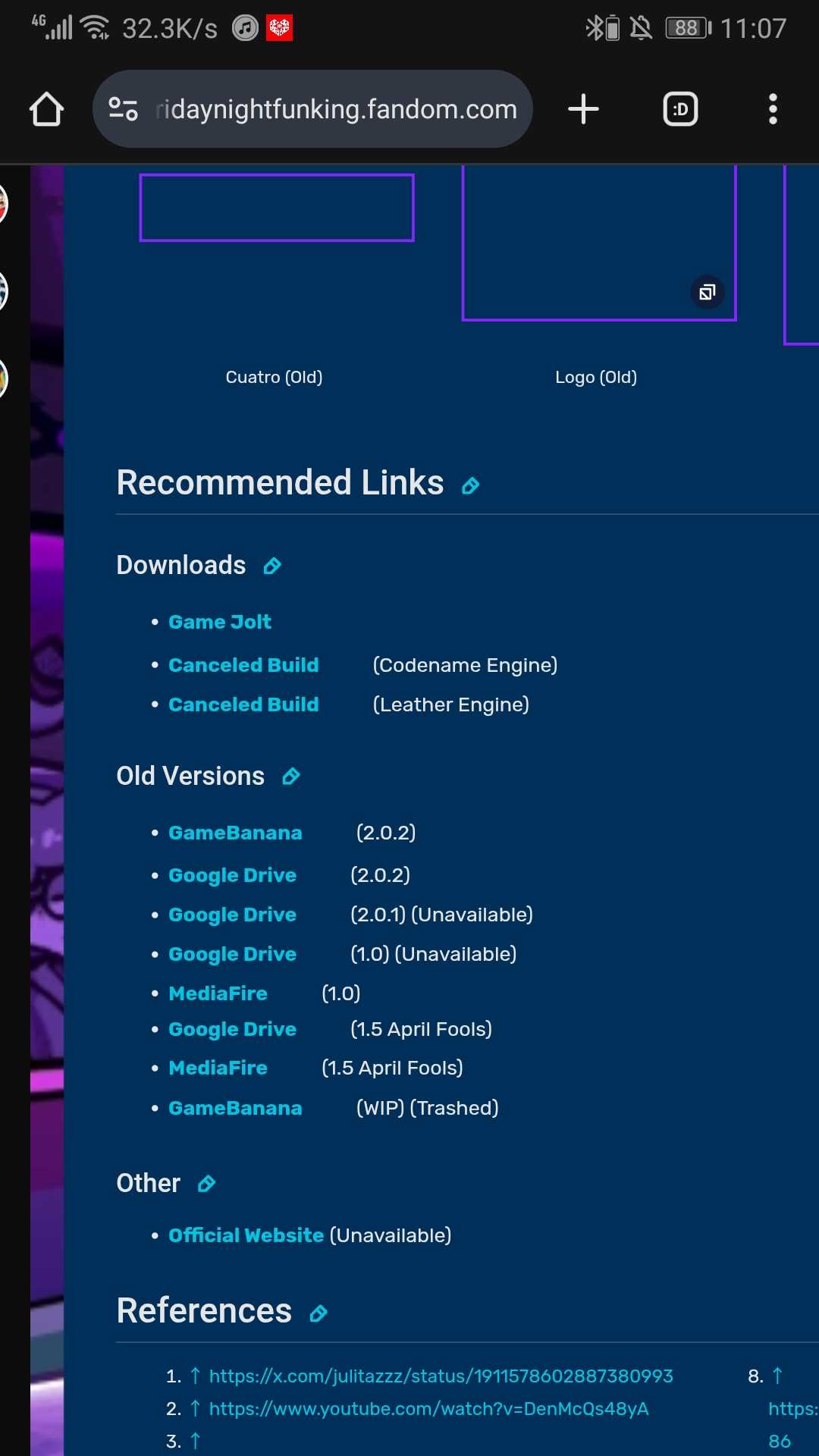Open the tab switcher button
Screen dimensions: 819x1456
click(x=680, y=109)
